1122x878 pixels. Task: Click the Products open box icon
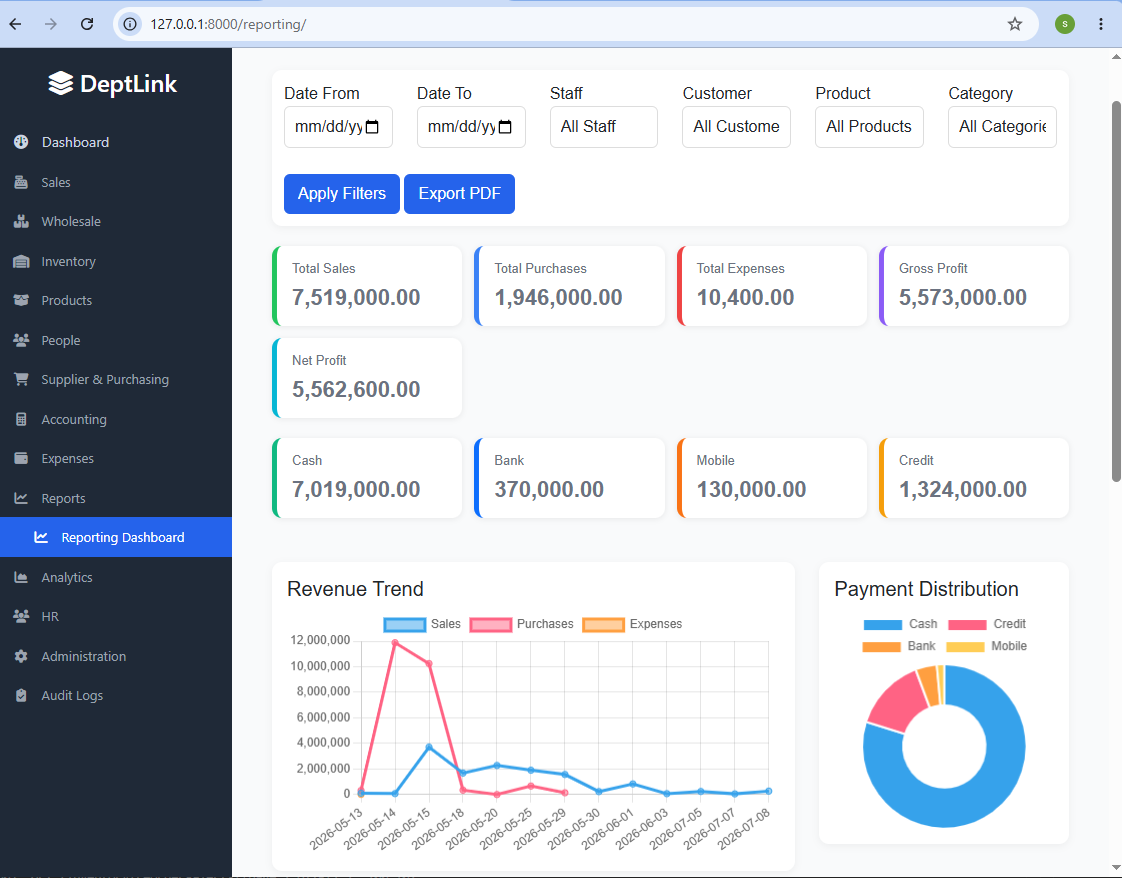(x=21, y=301)
